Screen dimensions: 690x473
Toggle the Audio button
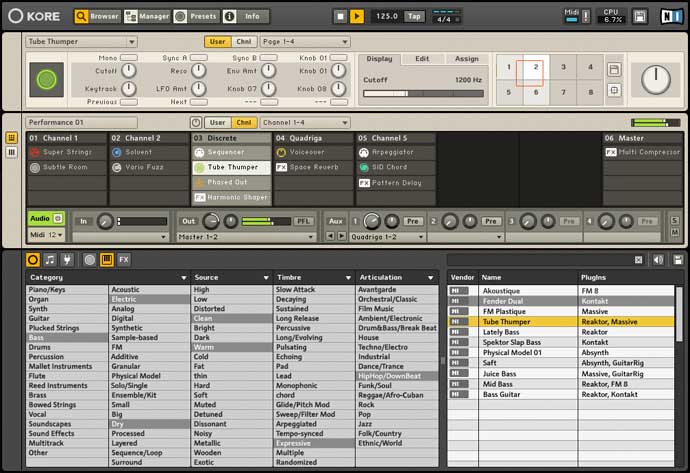click(x=46, y=219)
